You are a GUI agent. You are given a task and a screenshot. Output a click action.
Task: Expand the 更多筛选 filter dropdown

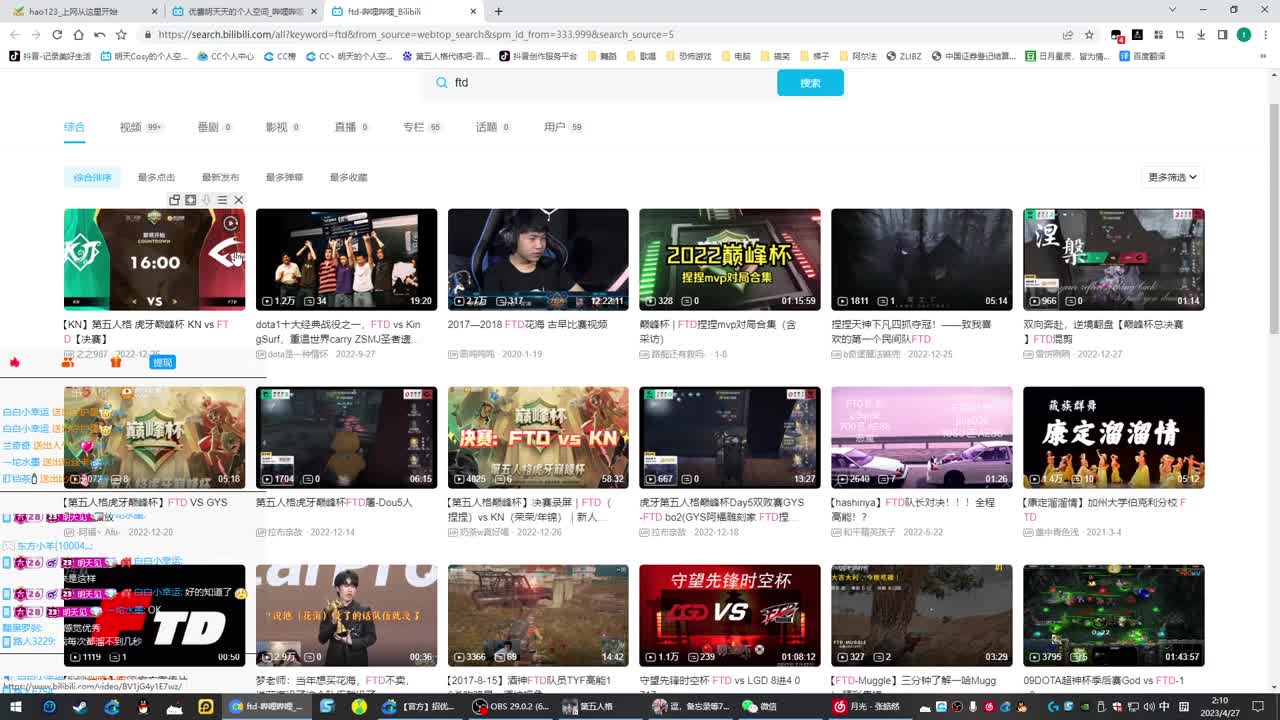(1172, 177)
